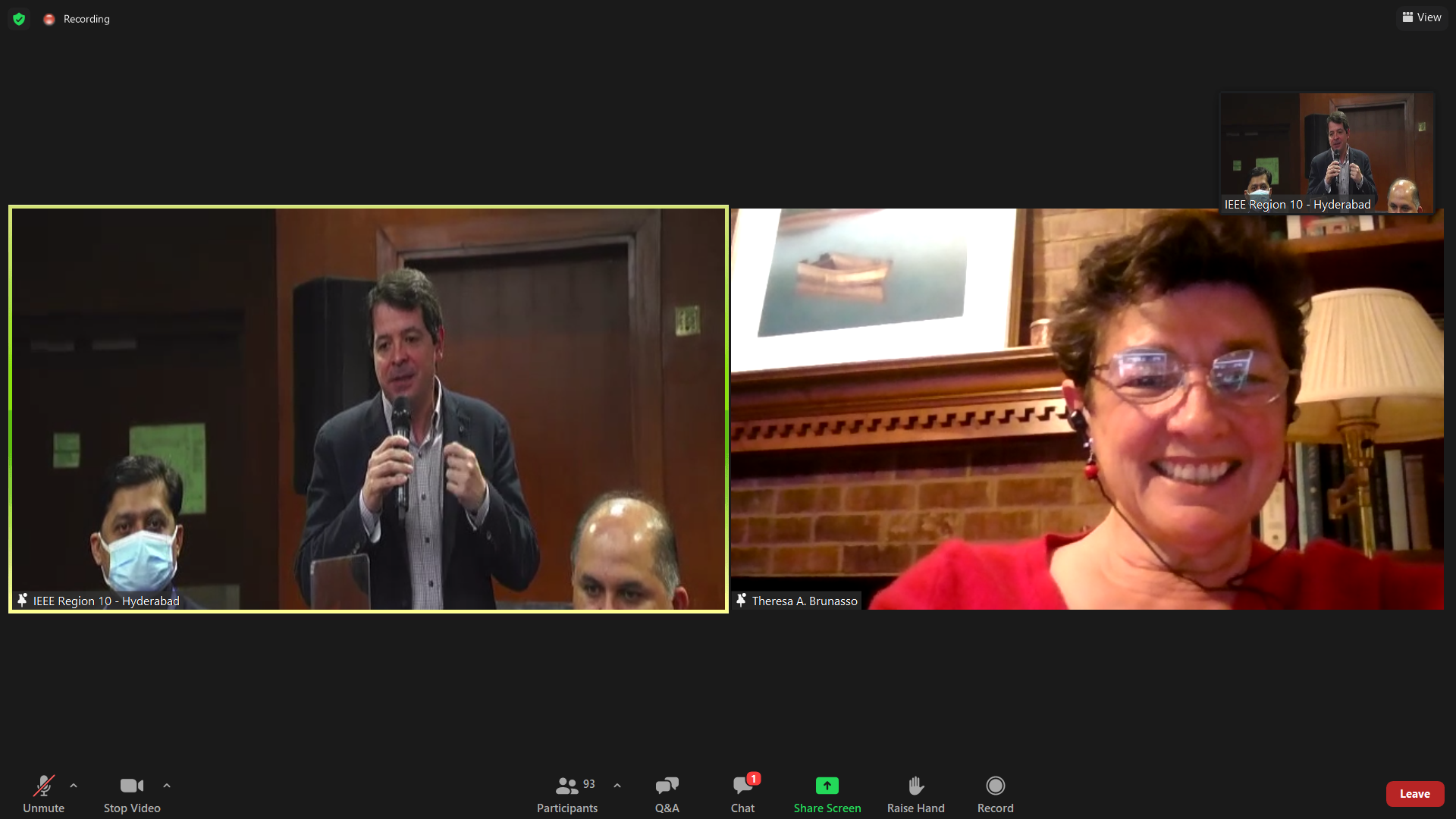Raise your hand in the meeting
The image size is (1456, 819).
click(916, 794)
